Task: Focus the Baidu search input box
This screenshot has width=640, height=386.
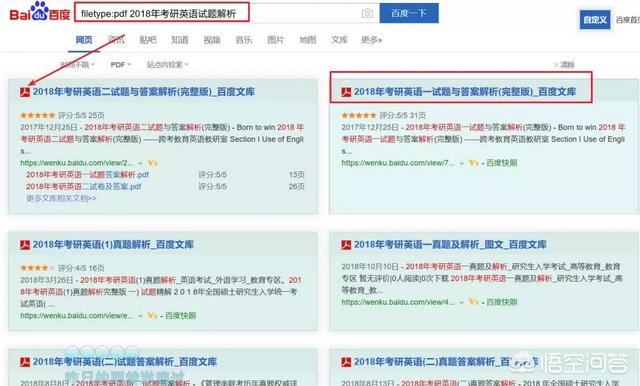Action: (227, 13)
